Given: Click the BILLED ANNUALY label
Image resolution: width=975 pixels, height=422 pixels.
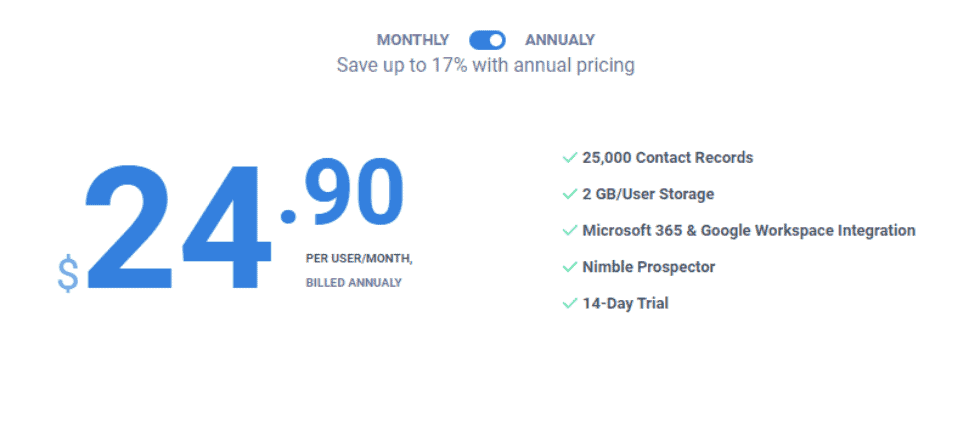Looking at the screenshot, I should point(354,283).
